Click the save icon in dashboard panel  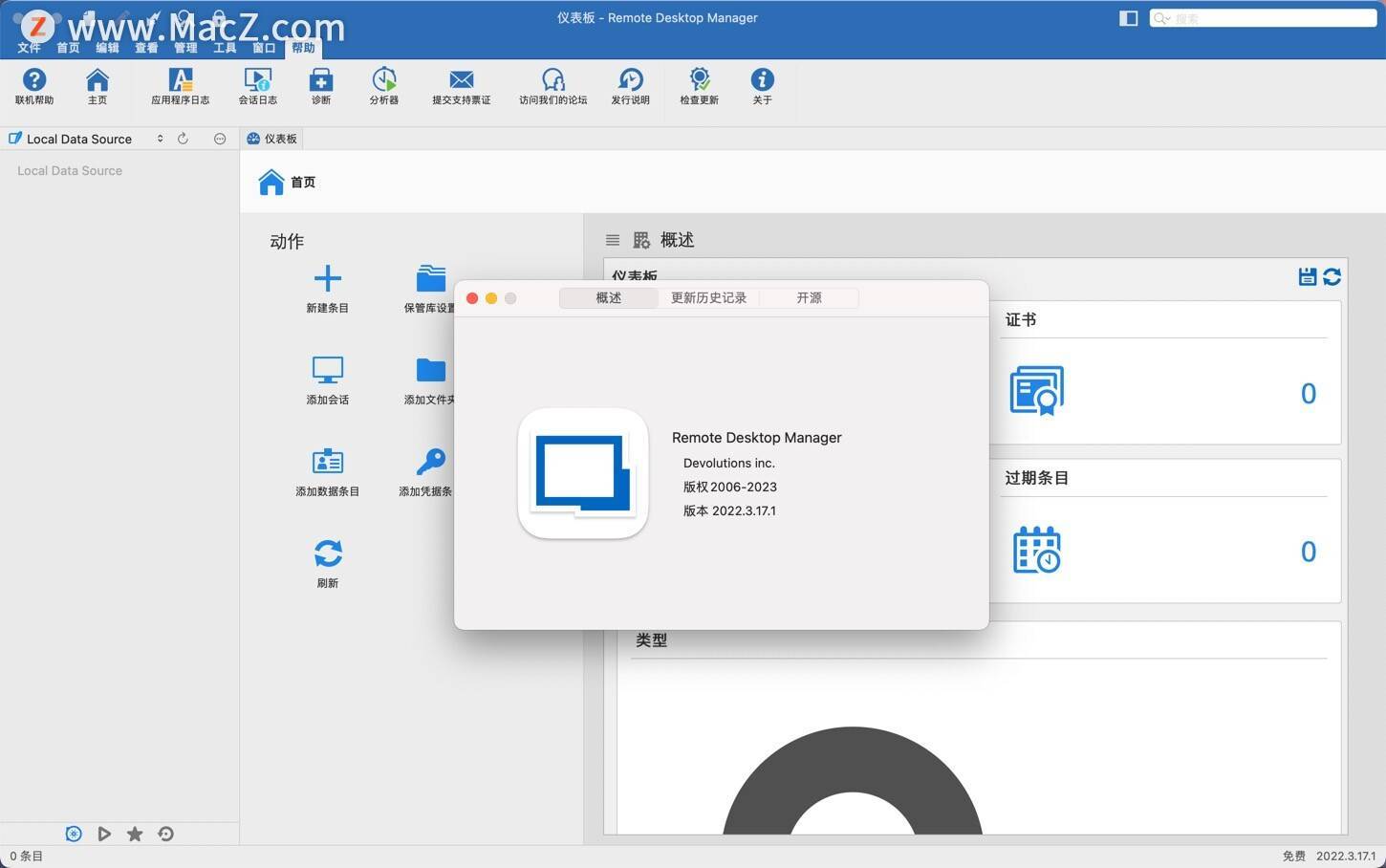click(1308, 276)
